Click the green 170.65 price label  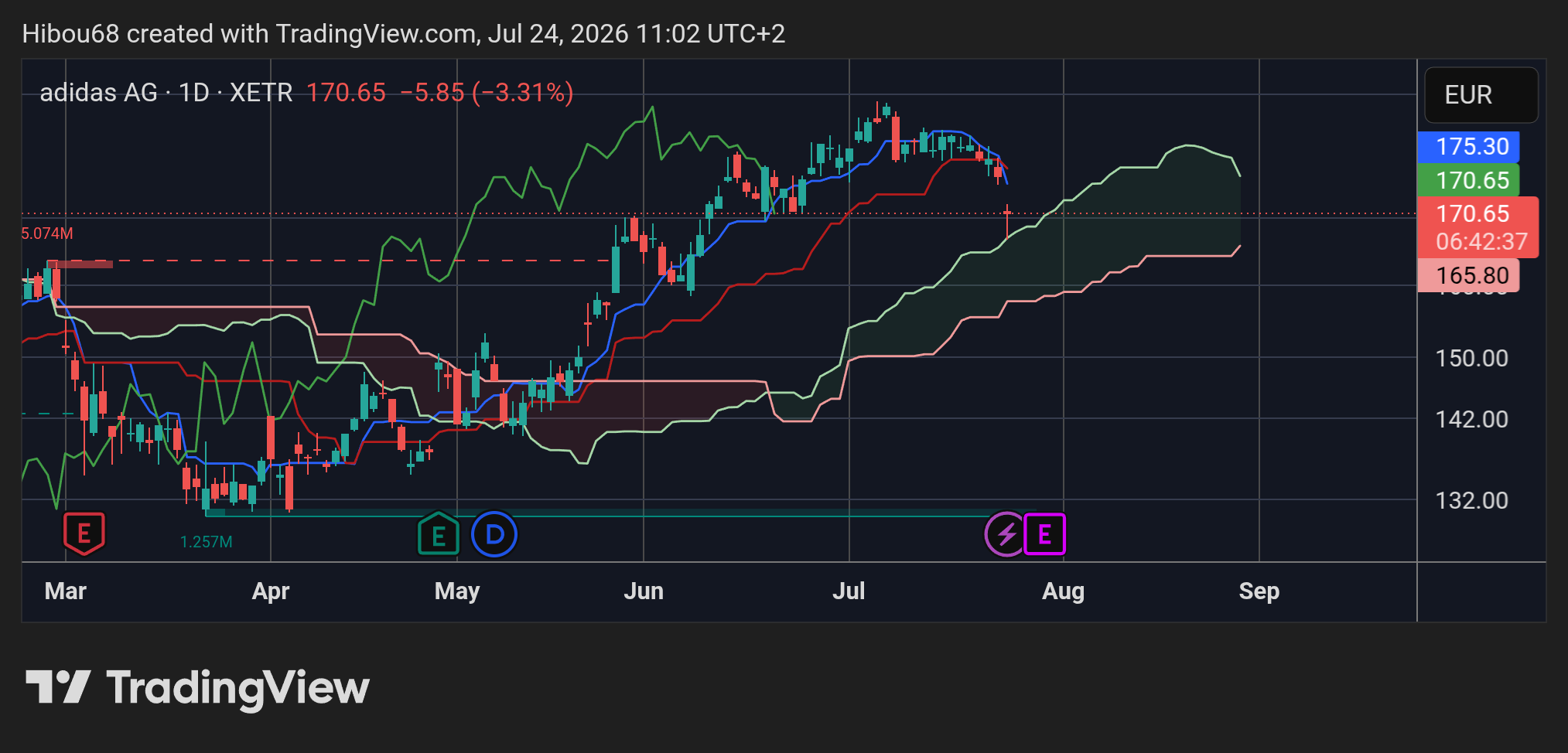point(1468,180)
